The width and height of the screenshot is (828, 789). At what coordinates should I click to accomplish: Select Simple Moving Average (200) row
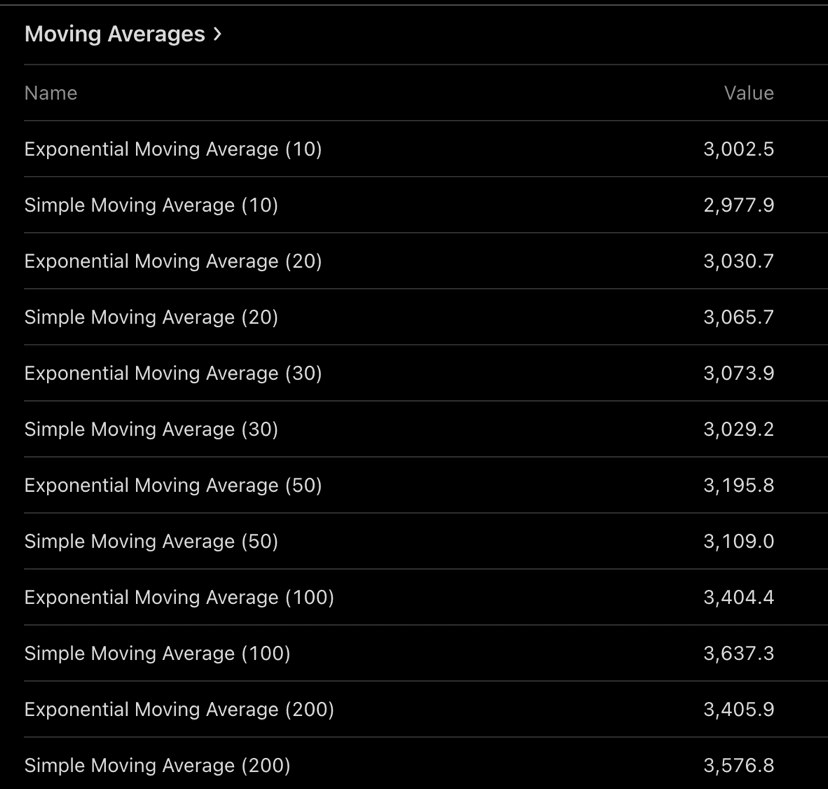coord(157,765)
